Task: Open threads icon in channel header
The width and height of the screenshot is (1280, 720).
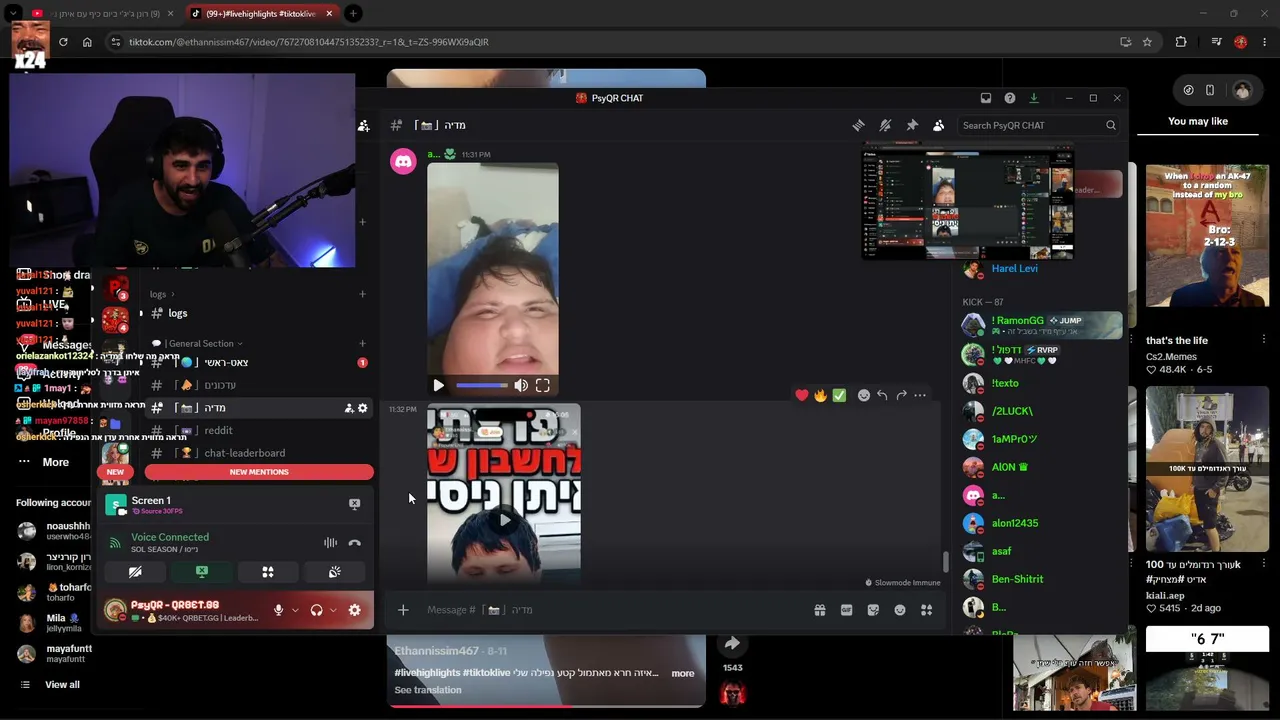Action: 858,125
